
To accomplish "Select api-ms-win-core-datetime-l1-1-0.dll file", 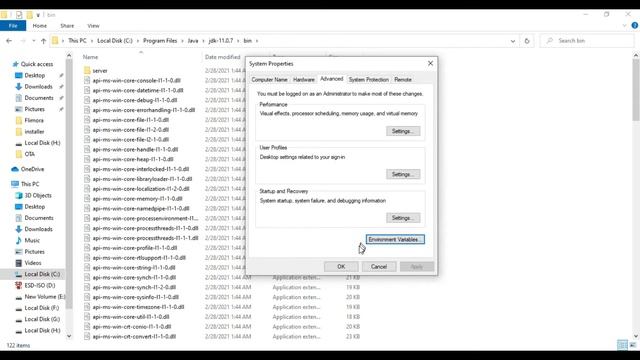I will pos(138,90).
